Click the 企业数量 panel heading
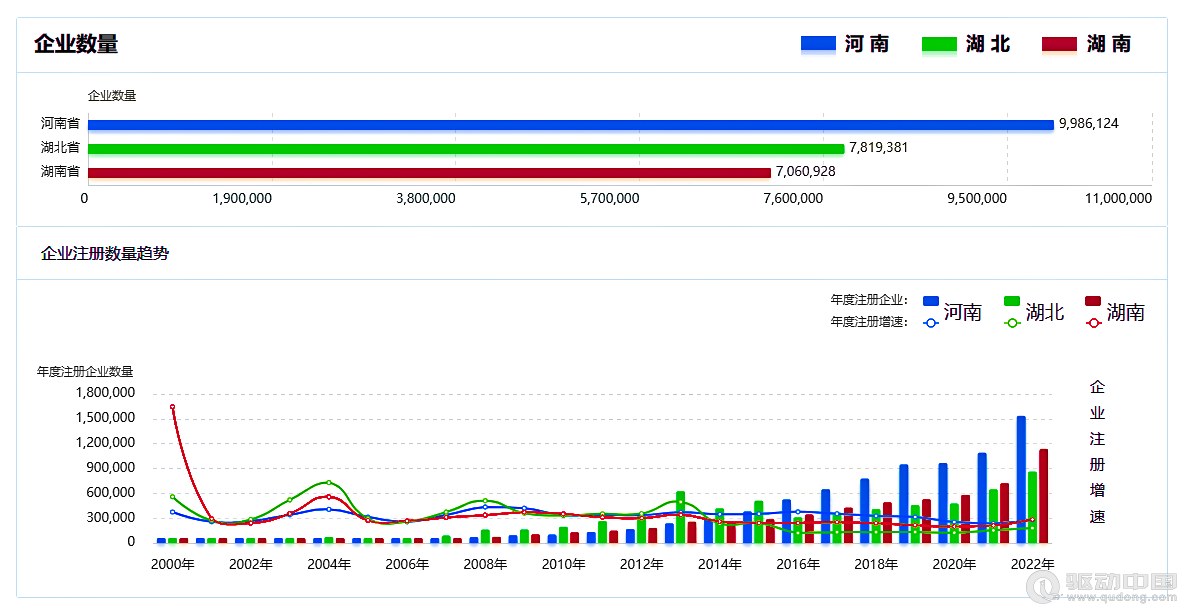This screenshot has width=1188, height=615. pos(76,44)
